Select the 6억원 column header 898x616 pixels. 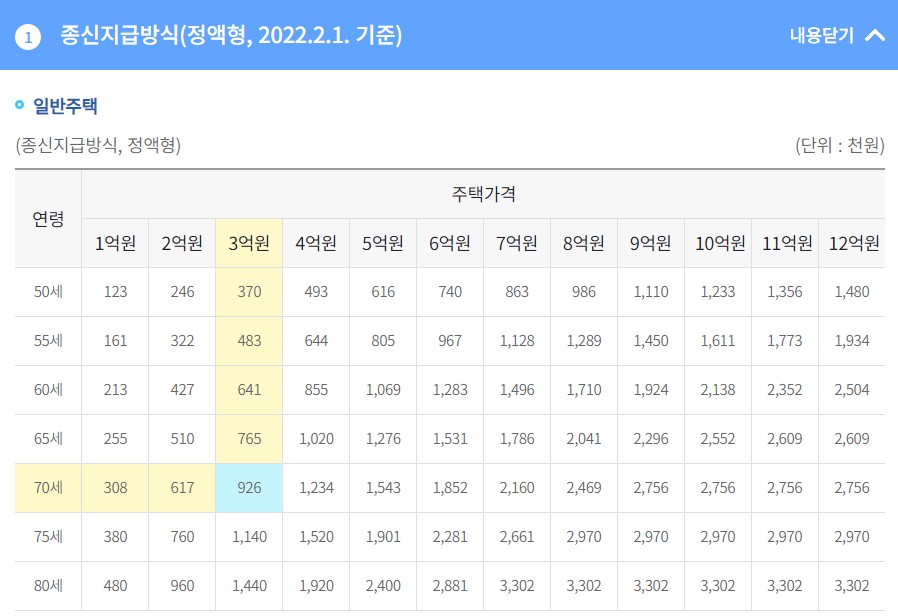[x=450, y=243]
